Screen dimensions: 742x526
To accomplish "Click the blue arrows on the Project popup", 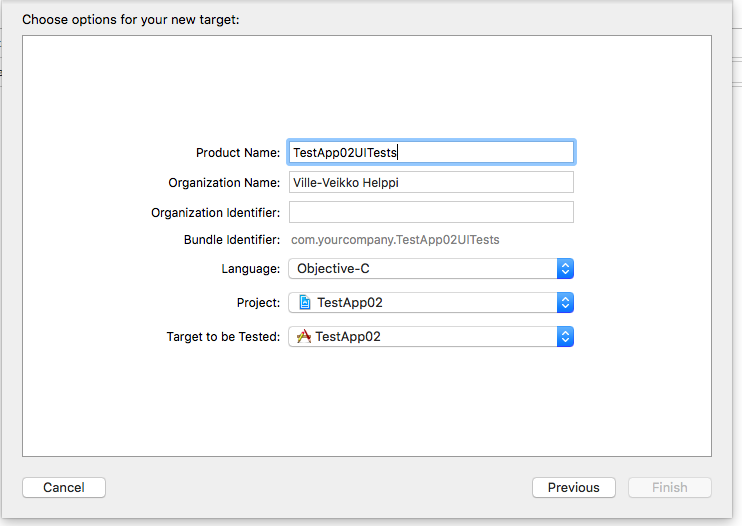I will 565,303.
